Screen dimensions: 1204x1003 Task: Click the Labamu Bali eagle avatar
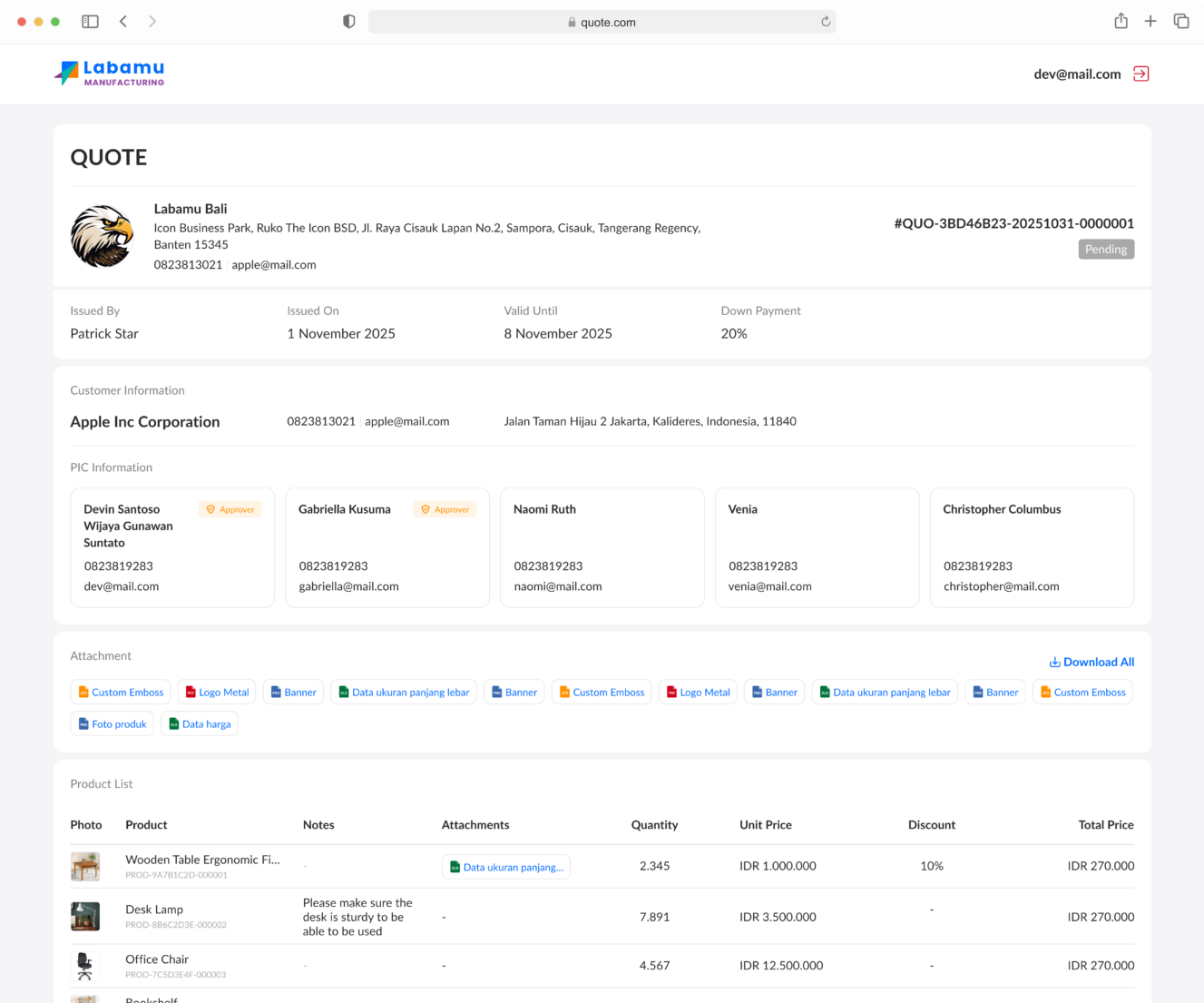click(x=103, y=236)
